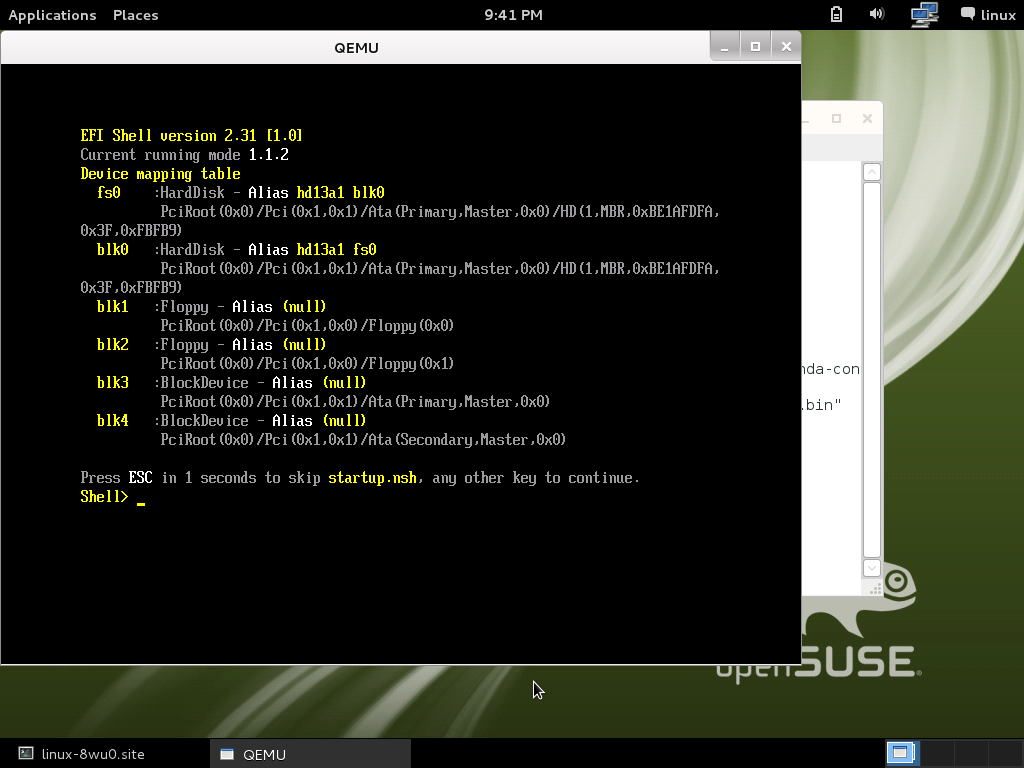This screenshot has height=768, width=1024.
Task: Maximize the QEMU window
Action: 755,46
